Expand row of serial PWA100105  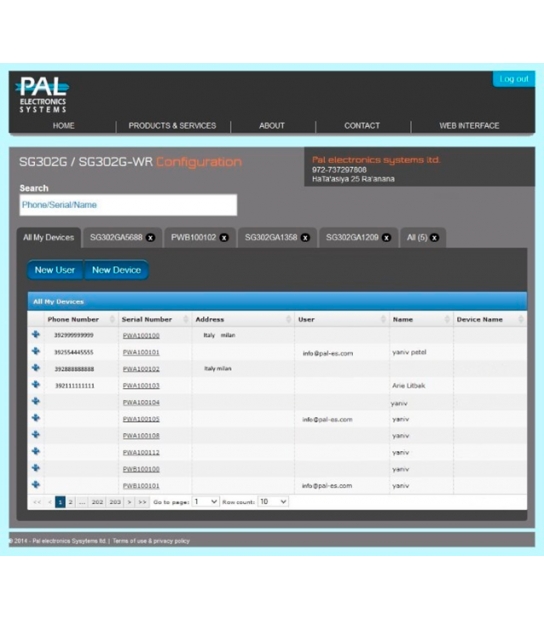pos(36,418)
